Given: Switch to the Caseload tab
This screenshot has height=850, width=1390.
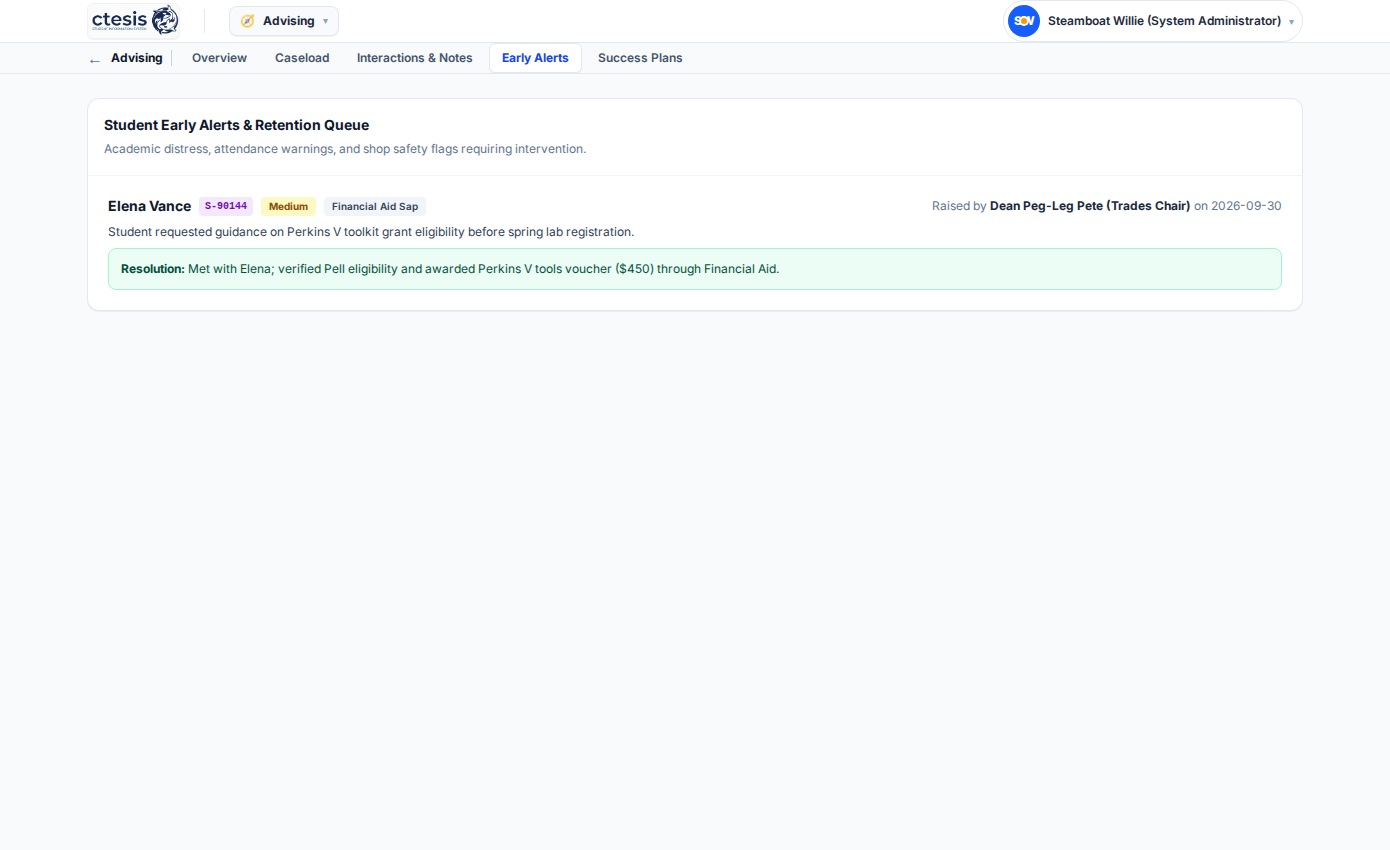Looking at the screenshot, I should 302,58.
